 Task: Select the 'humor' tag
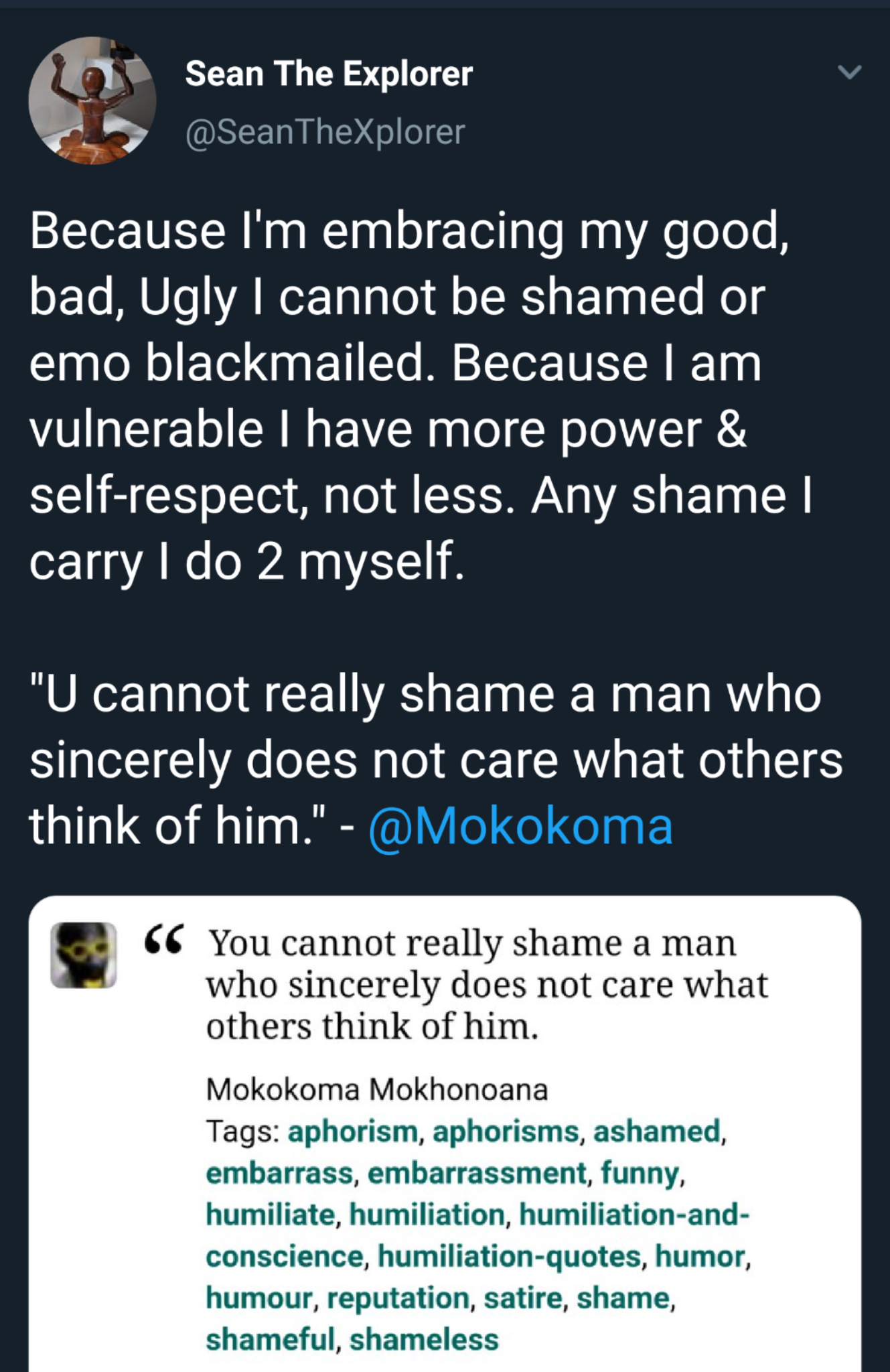700,1255
